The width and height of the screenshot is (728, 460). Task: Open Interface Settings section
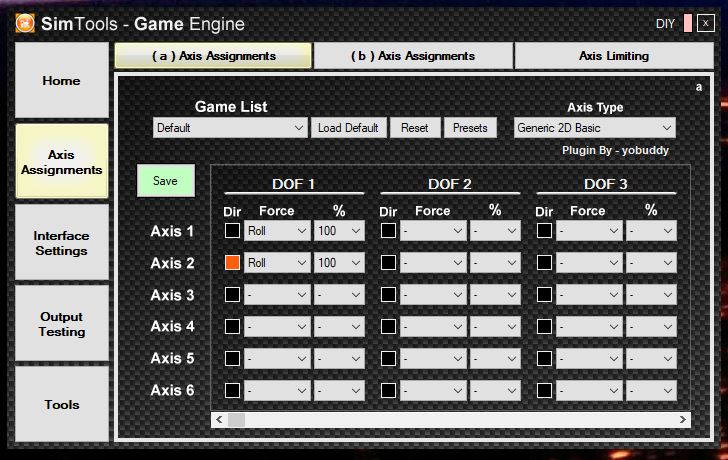[x=62, y=242]
